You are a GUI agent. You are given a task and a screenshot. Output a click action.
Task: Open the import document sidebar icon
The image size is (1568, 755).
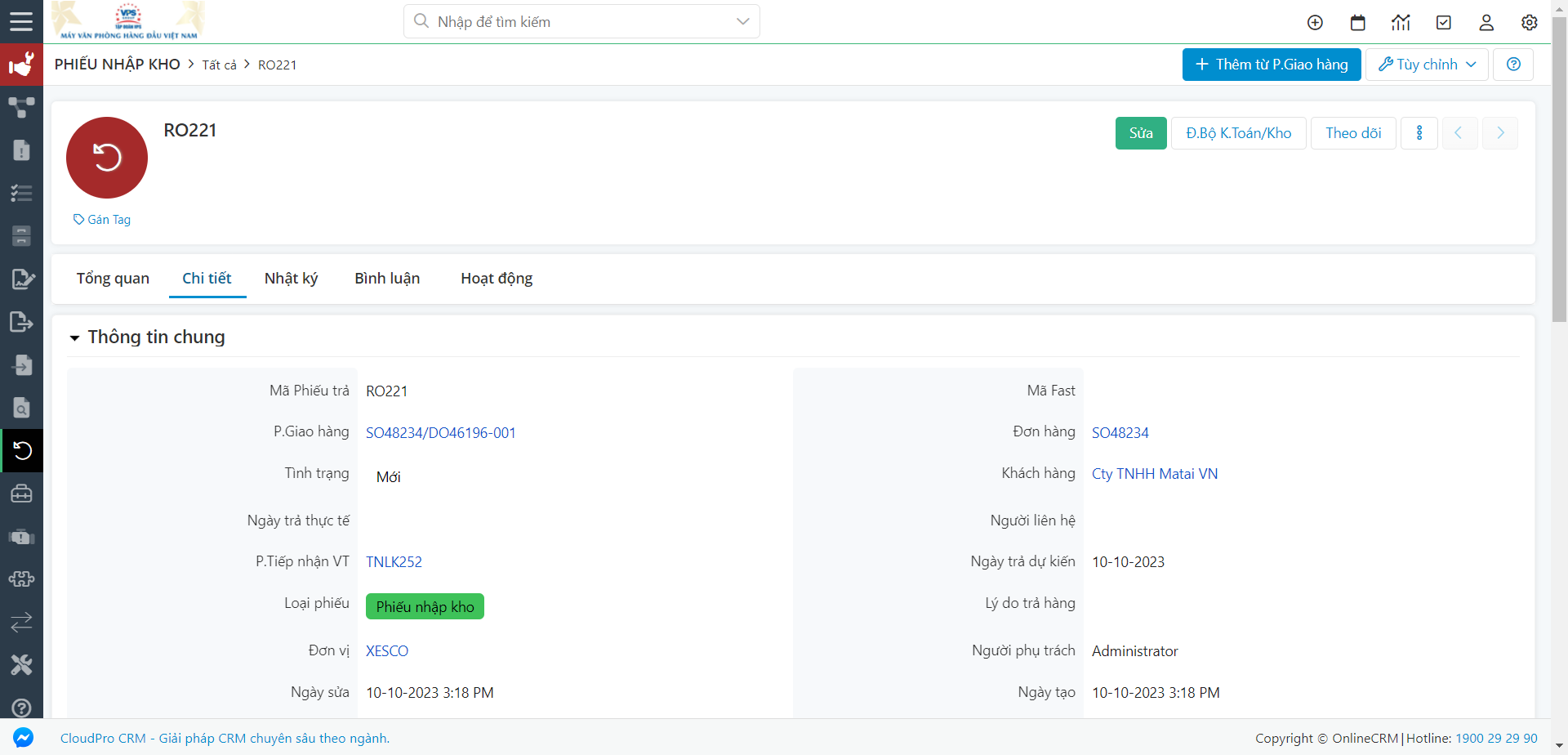coord(21,364)
